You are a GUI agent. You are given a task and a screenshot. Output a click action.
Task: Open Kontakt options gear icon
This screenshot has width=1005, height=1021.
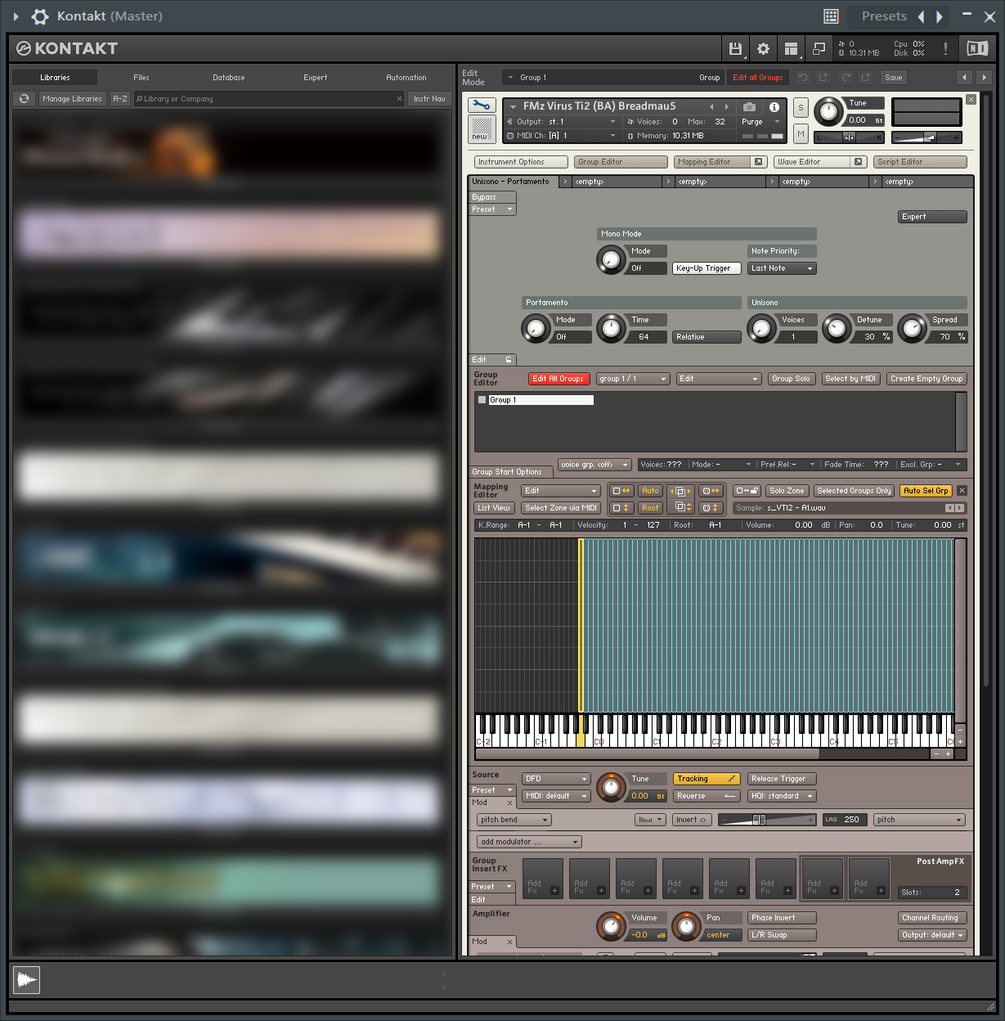pyautogui.click(x=763, y=49)
